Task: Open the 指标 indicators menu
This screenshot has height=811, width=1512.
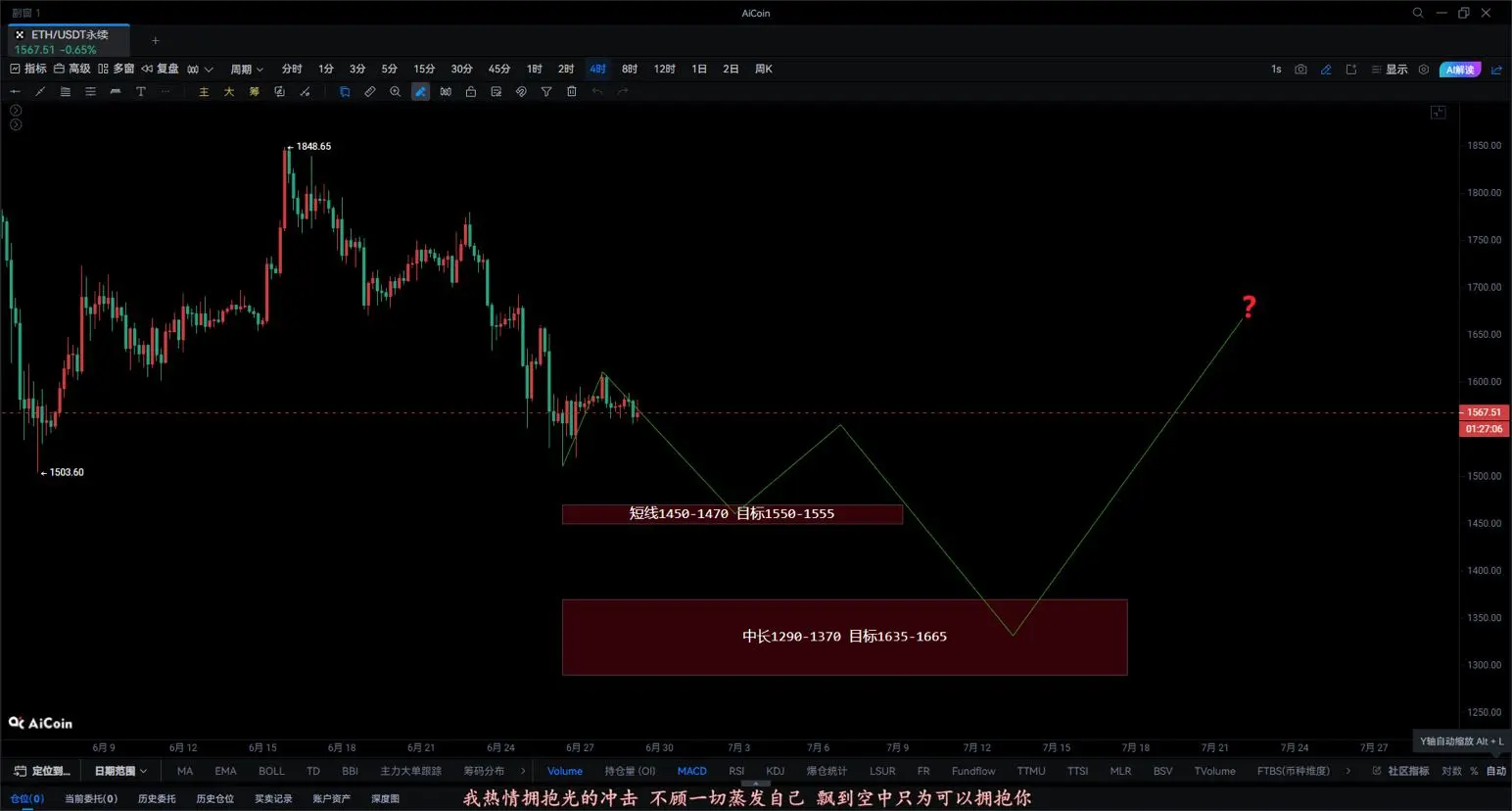Action: pyautogui.click(x=28, y=70)
